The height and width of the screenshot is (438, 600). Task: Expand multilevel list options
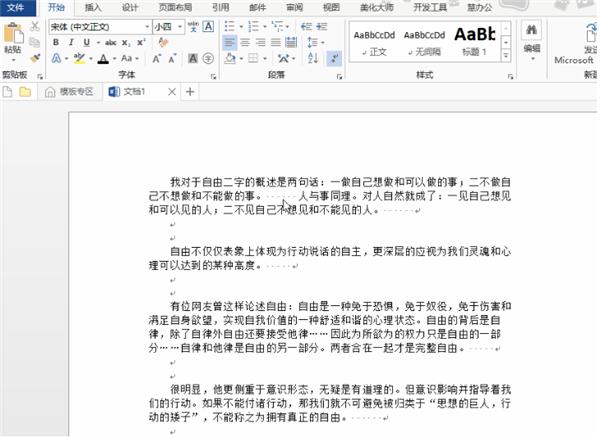pyautogui.click(x=287, y=27)
